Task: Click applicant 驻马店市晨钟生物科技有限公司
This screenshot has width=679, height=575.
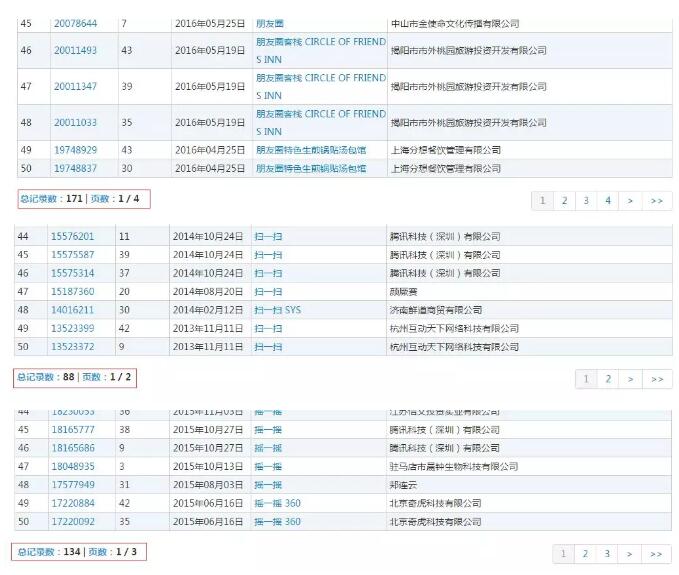Action: pos(454,466)
